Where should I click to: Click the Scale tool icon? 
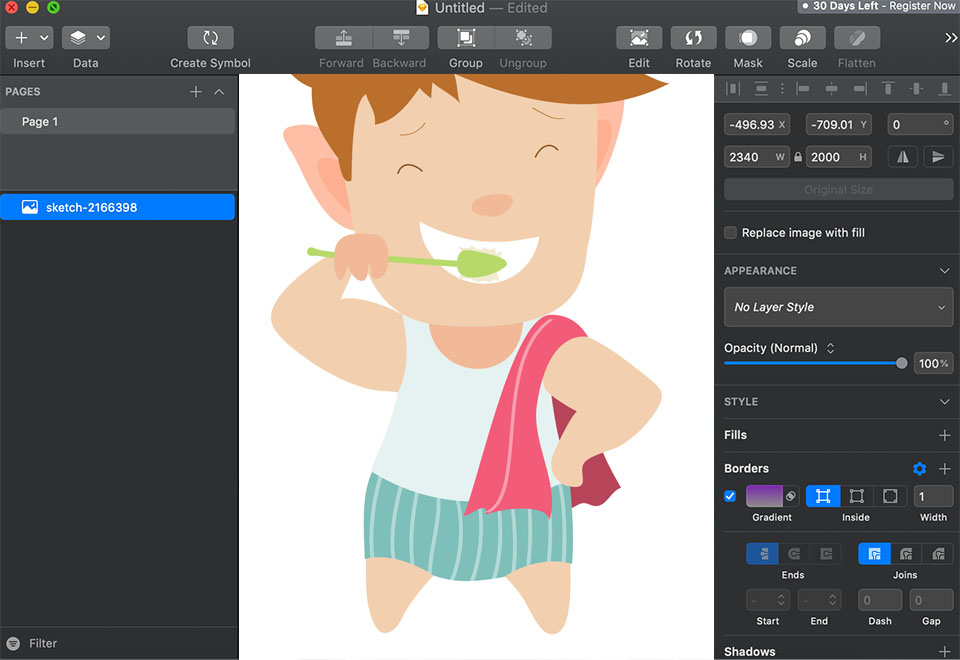point(802,38)
